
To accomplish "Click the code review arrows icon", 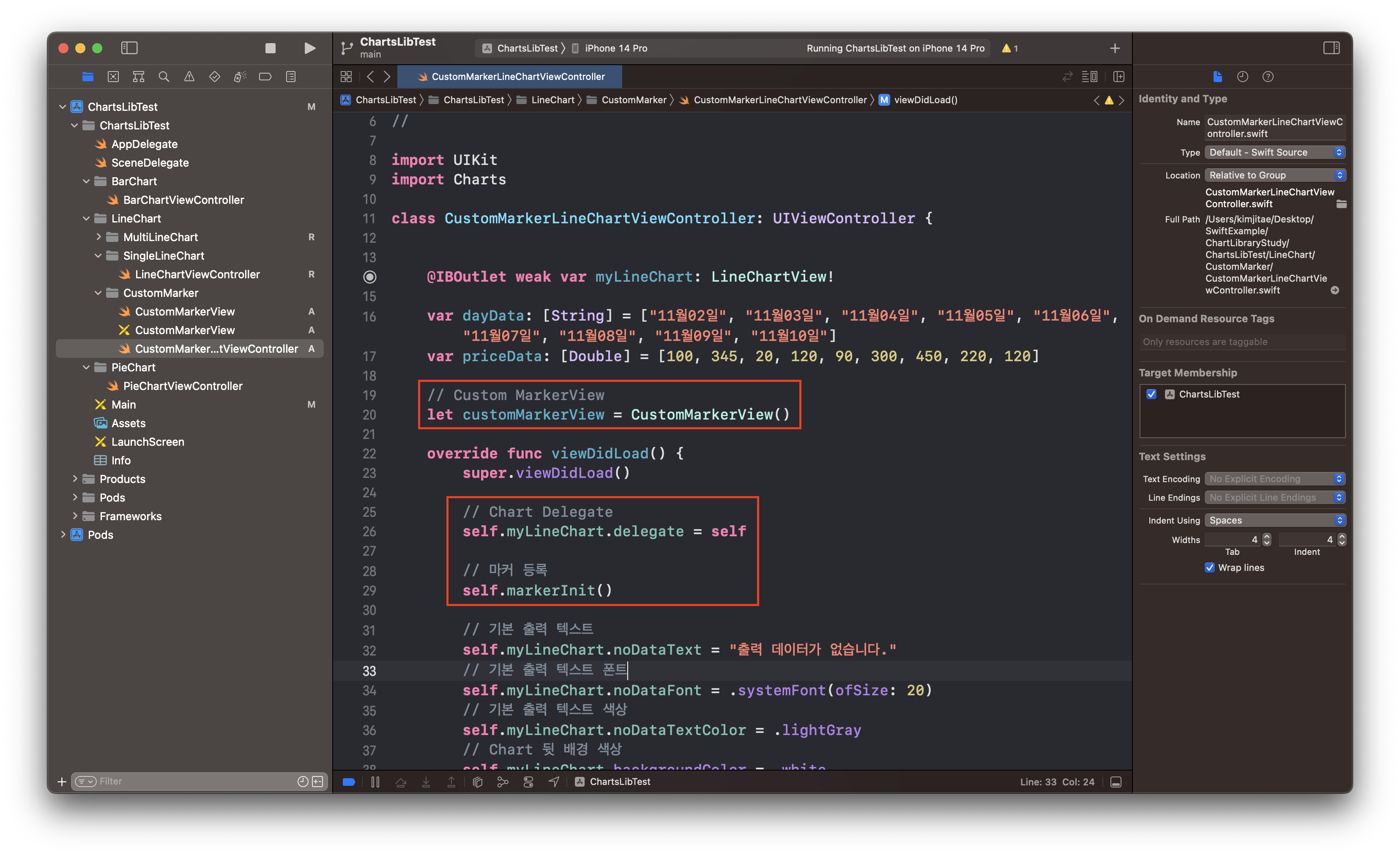I will click(x=1068, y=77).
